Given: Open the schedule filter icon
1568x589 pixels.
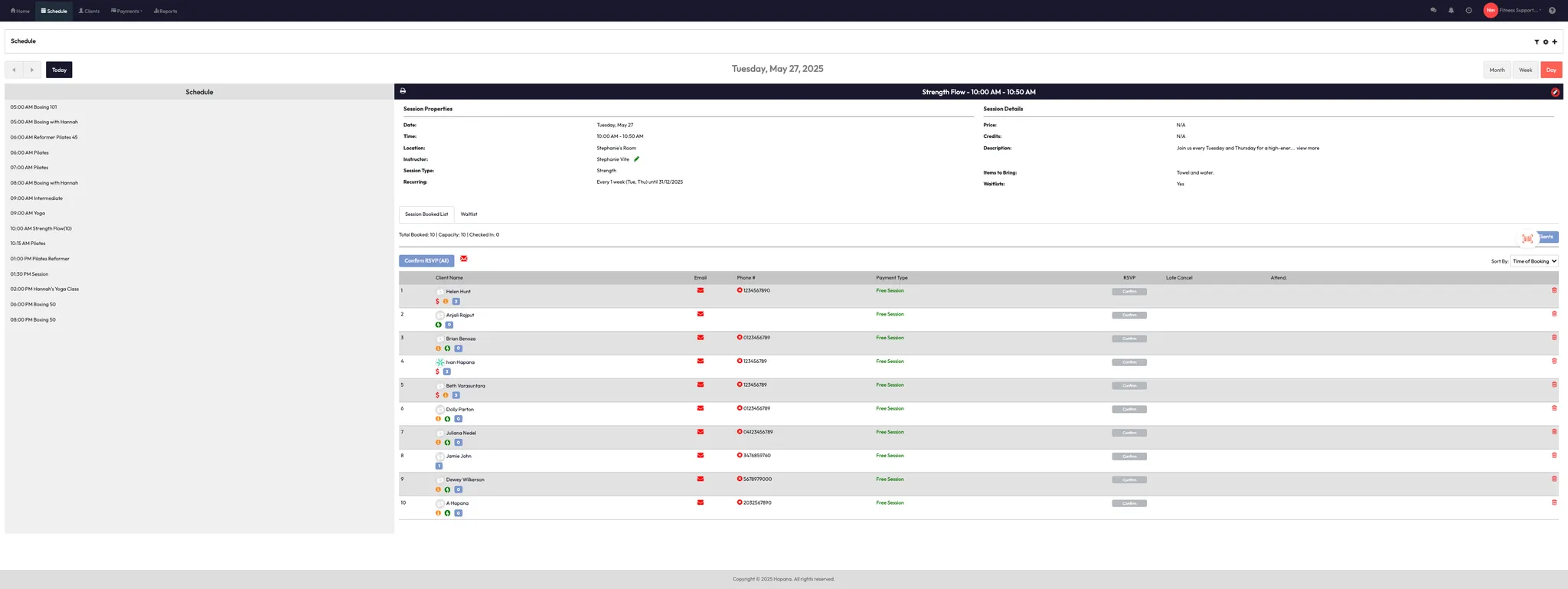Looking at the screenshot, I should click(x=1536, y=42).
